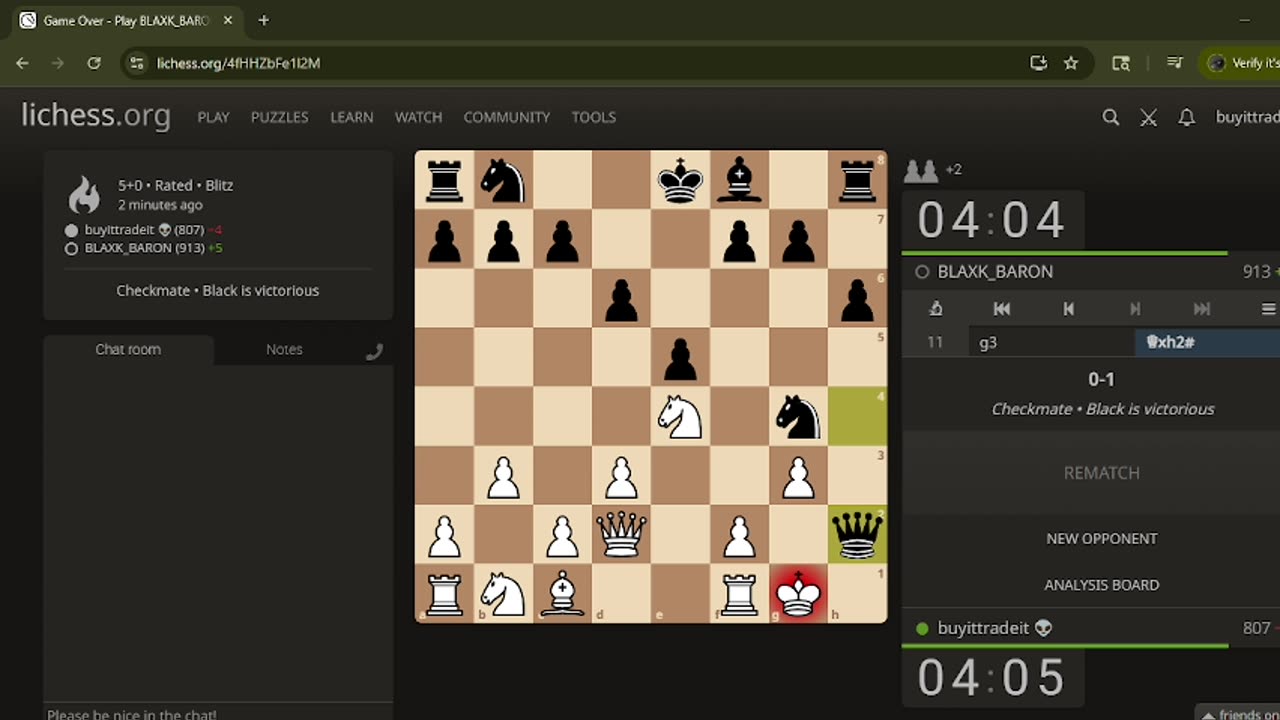Open the hamburger menu beside move controls
Image resolution: width=1280 pixels, height=720 pixels.
(1268, 309)
